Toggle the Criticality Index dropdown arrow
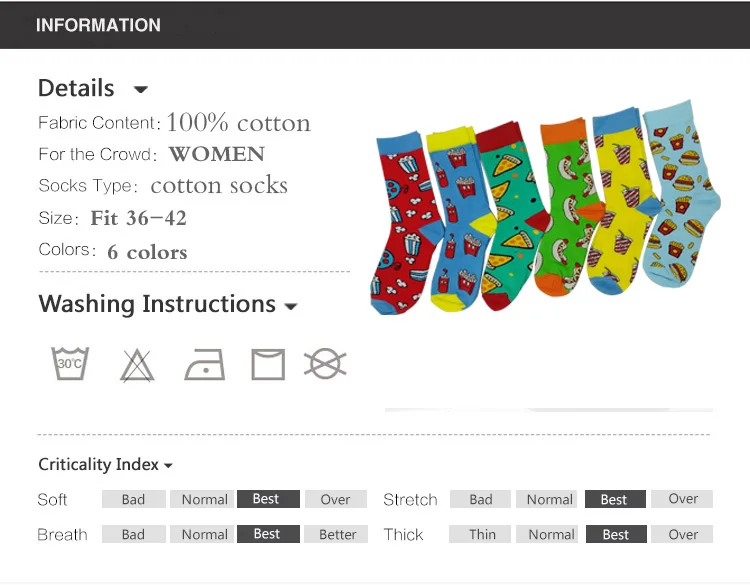The width and height of the screenshot is (750, 585). point(168,465)
